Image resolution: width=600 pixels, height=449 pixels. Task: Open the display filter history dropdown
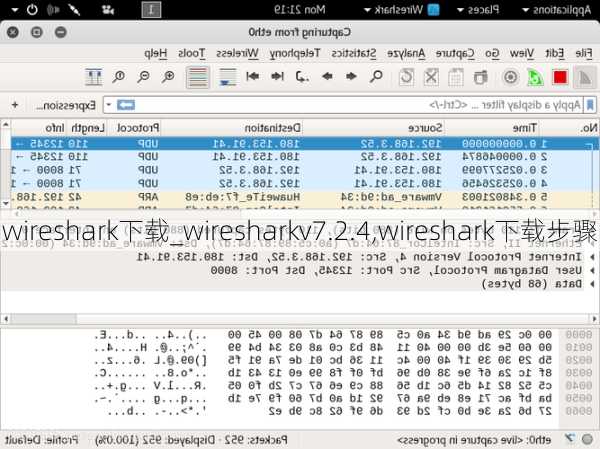click(x=109, y=105)
